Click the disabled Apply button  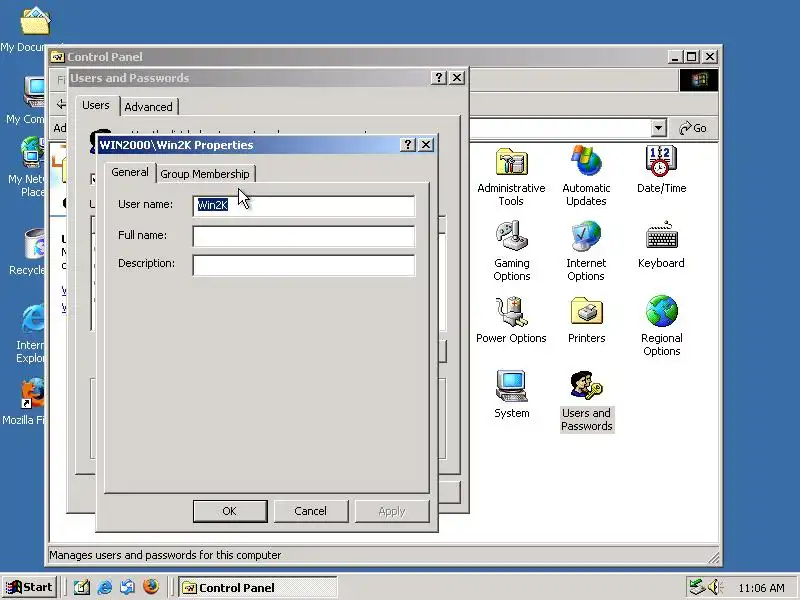392,511
